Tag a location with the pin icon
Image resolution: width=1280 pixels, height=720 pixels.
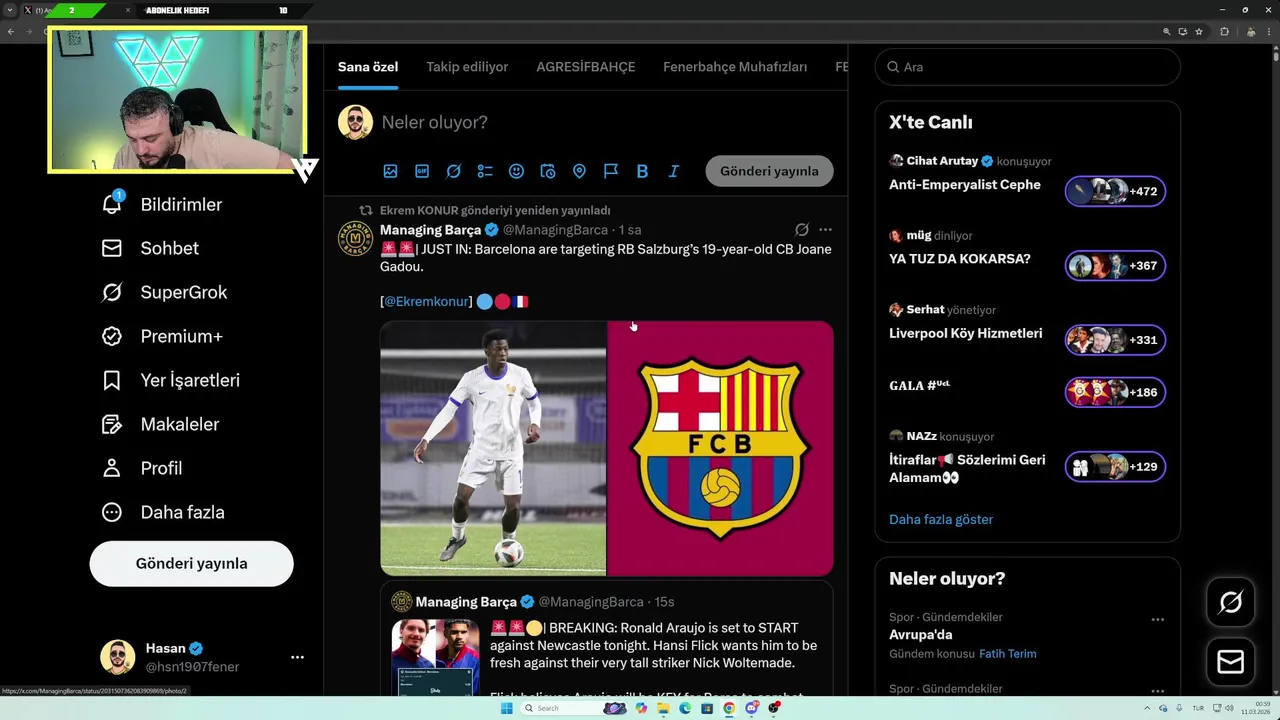pyautogui.click(x=579, y=171)
